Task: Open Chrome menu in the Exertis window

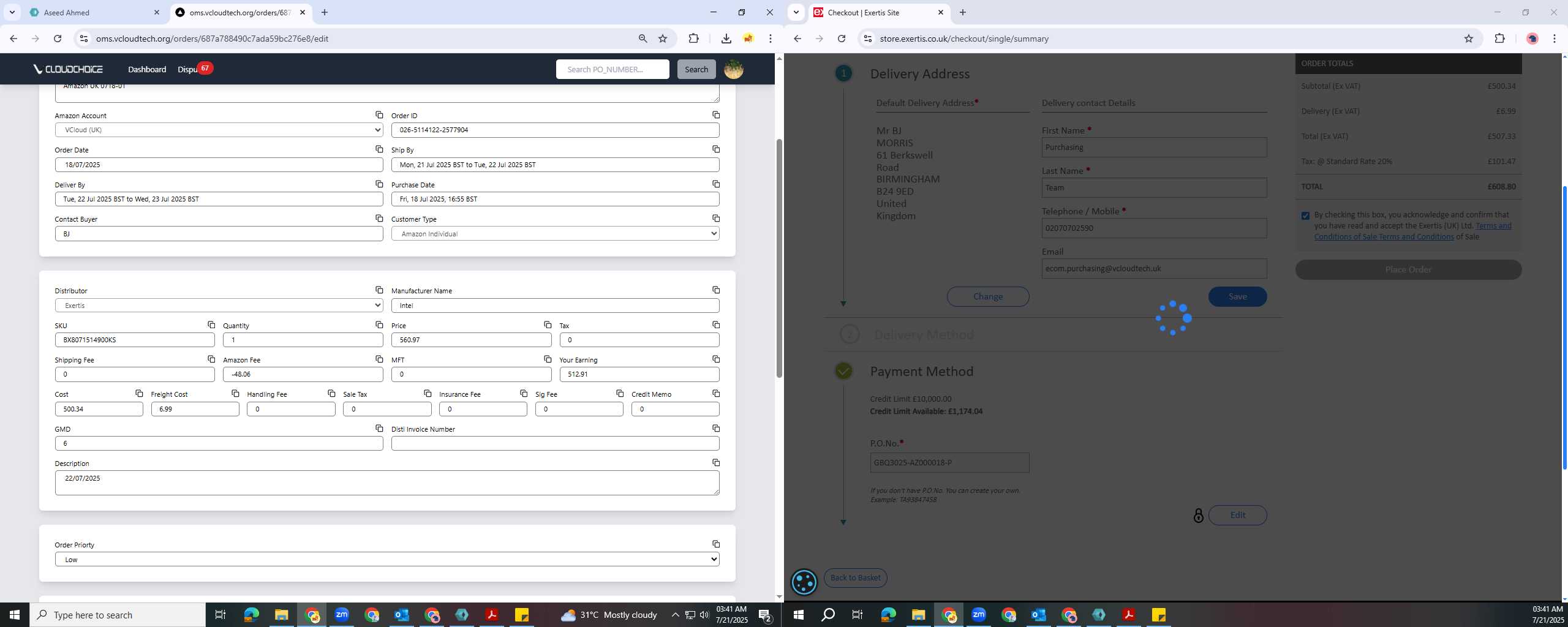Action: (1555, 39)
